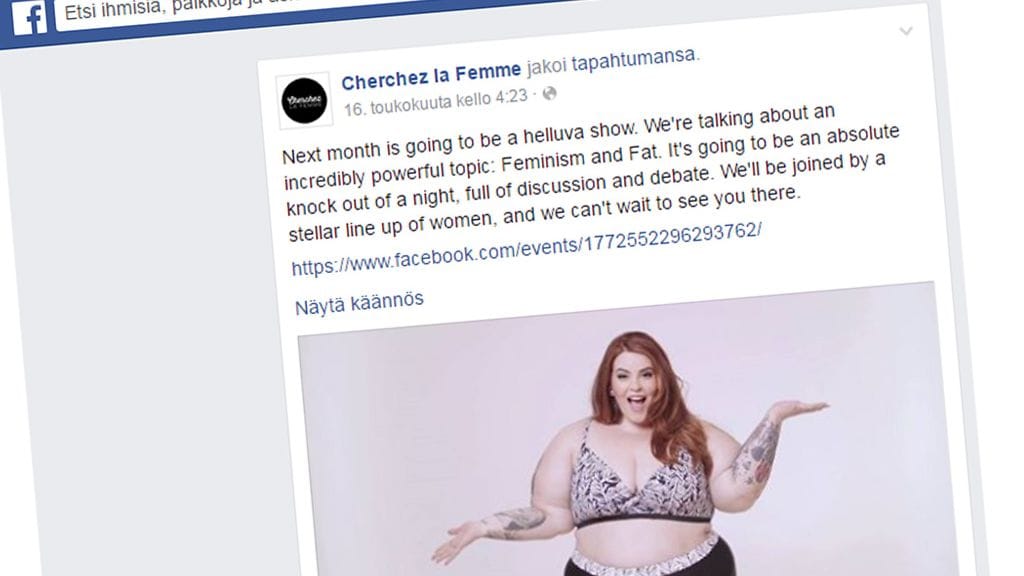This screenshot has width=1024, height=576.
Task: Open the Cherchez la Femme profile picture
Action: coord(304,101)
